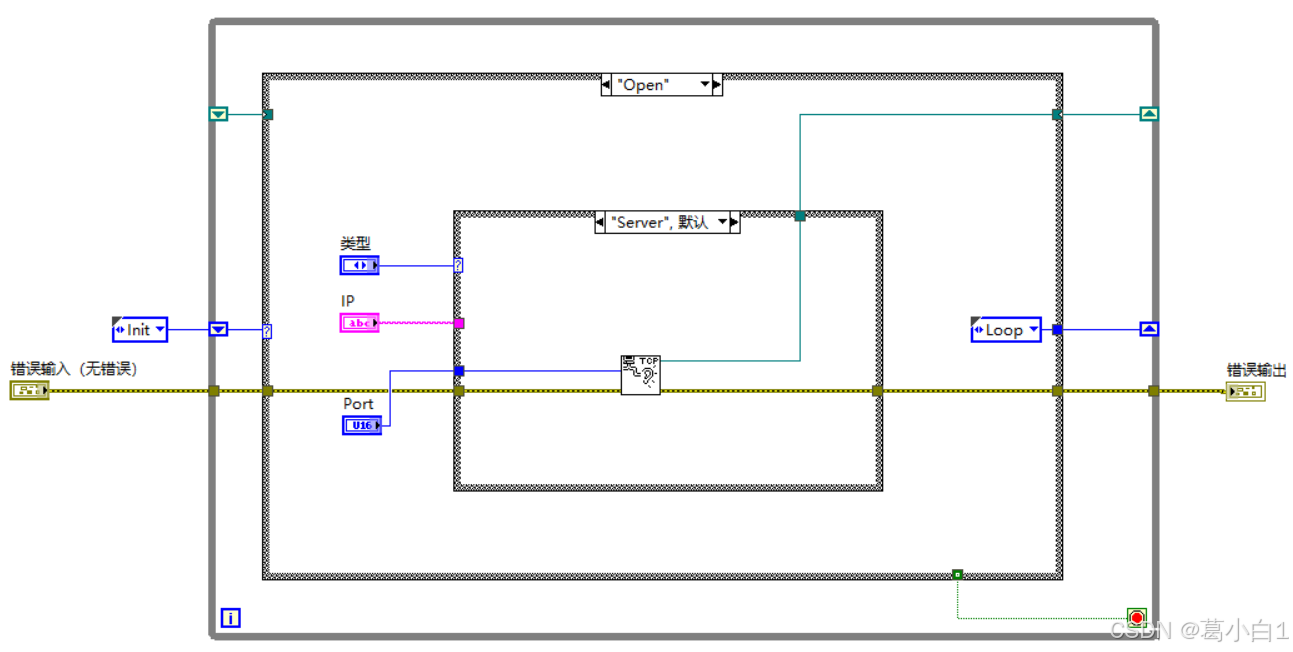Click the TCP Listen function node
This screenshot has width=1293, height=652.
click(x=641, y=375)
